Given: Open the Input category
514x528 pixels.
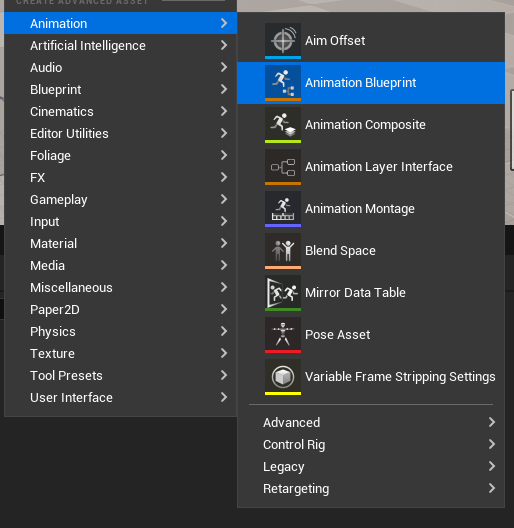Looking at the screenshot, I should 121,222.
